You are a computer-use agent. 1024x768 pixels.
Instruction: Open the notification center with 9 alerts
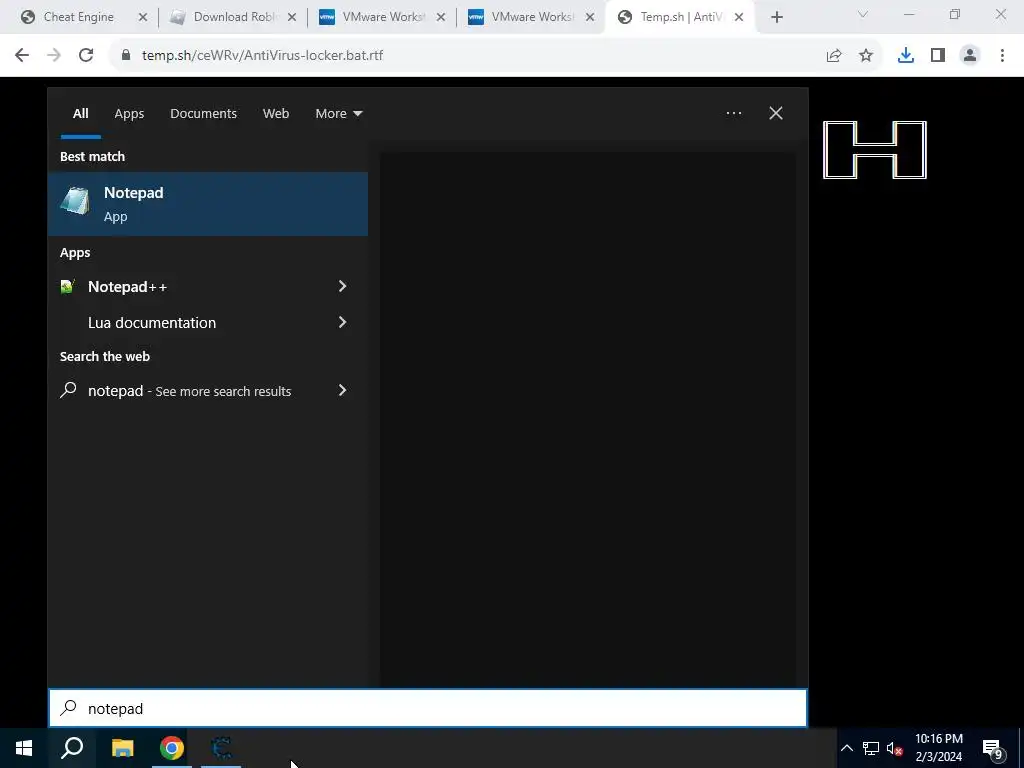993,749
